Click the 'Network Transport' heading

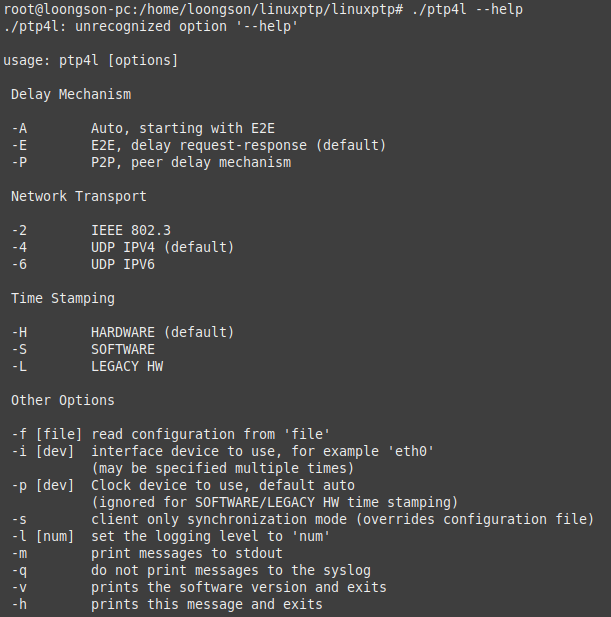tap(79, 196)
